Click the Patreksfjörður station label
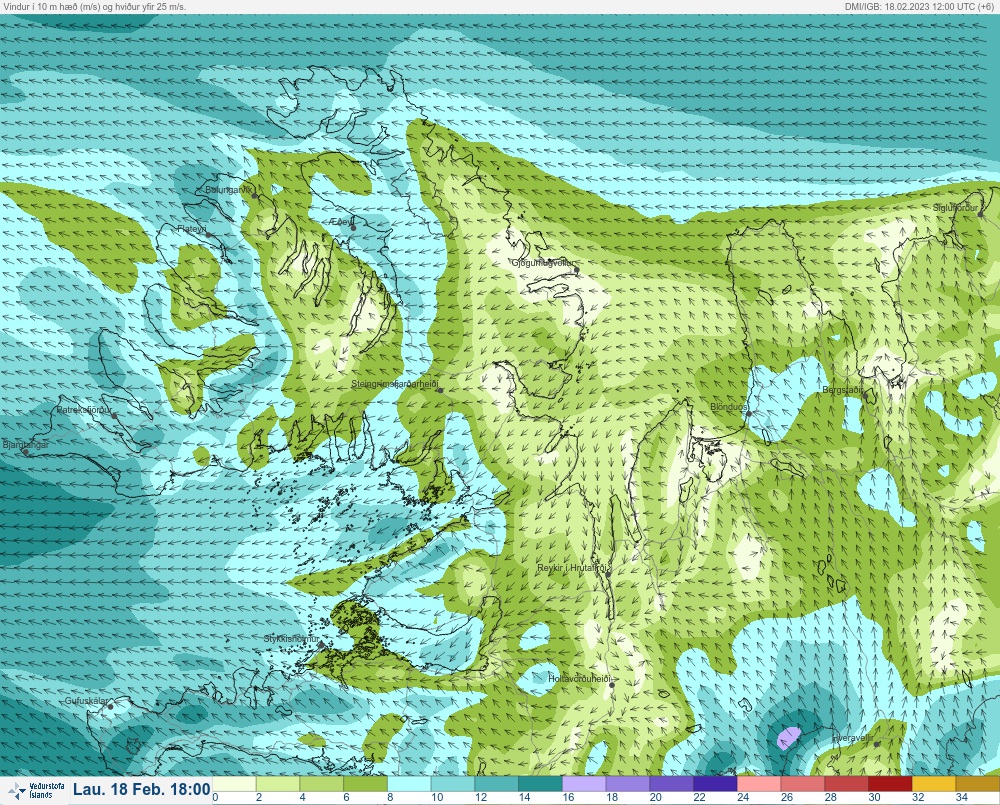 click(x=84, y=410)
